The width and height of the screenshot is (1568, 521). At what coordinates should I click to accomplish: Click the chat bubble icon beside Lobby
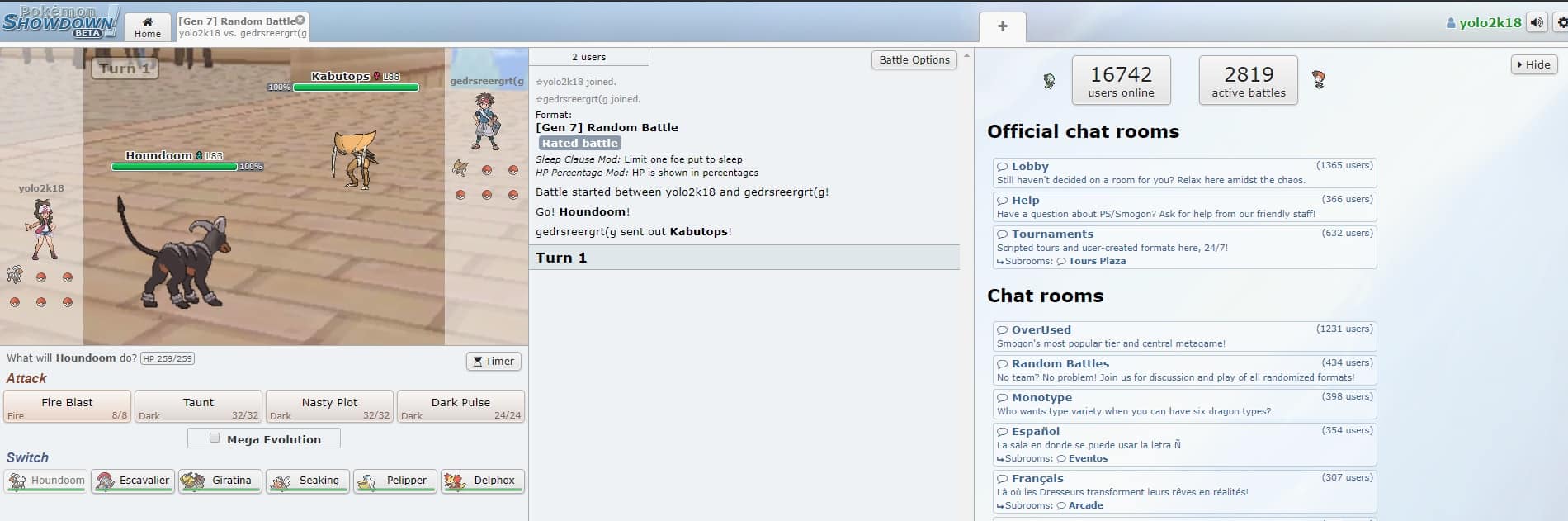(1003, 167)
